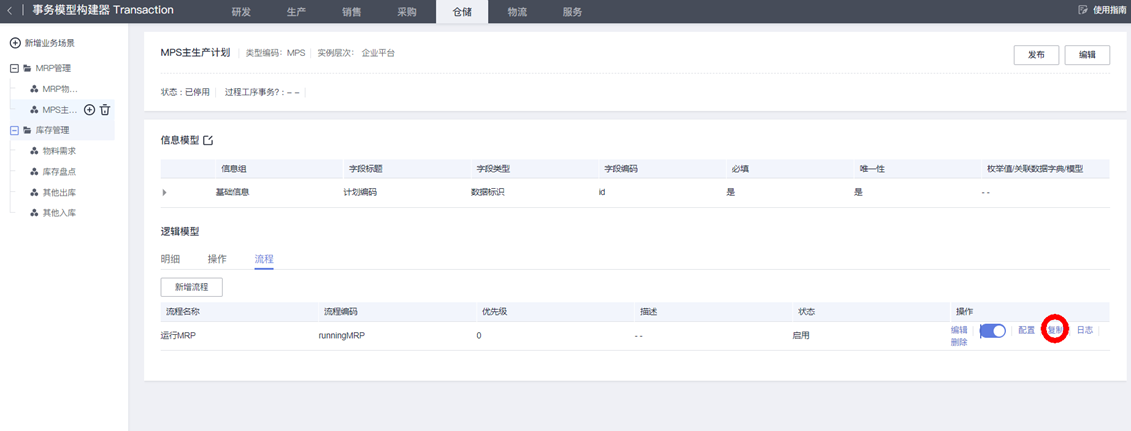Switch to the 采购 tab

[x=407, y=12]
